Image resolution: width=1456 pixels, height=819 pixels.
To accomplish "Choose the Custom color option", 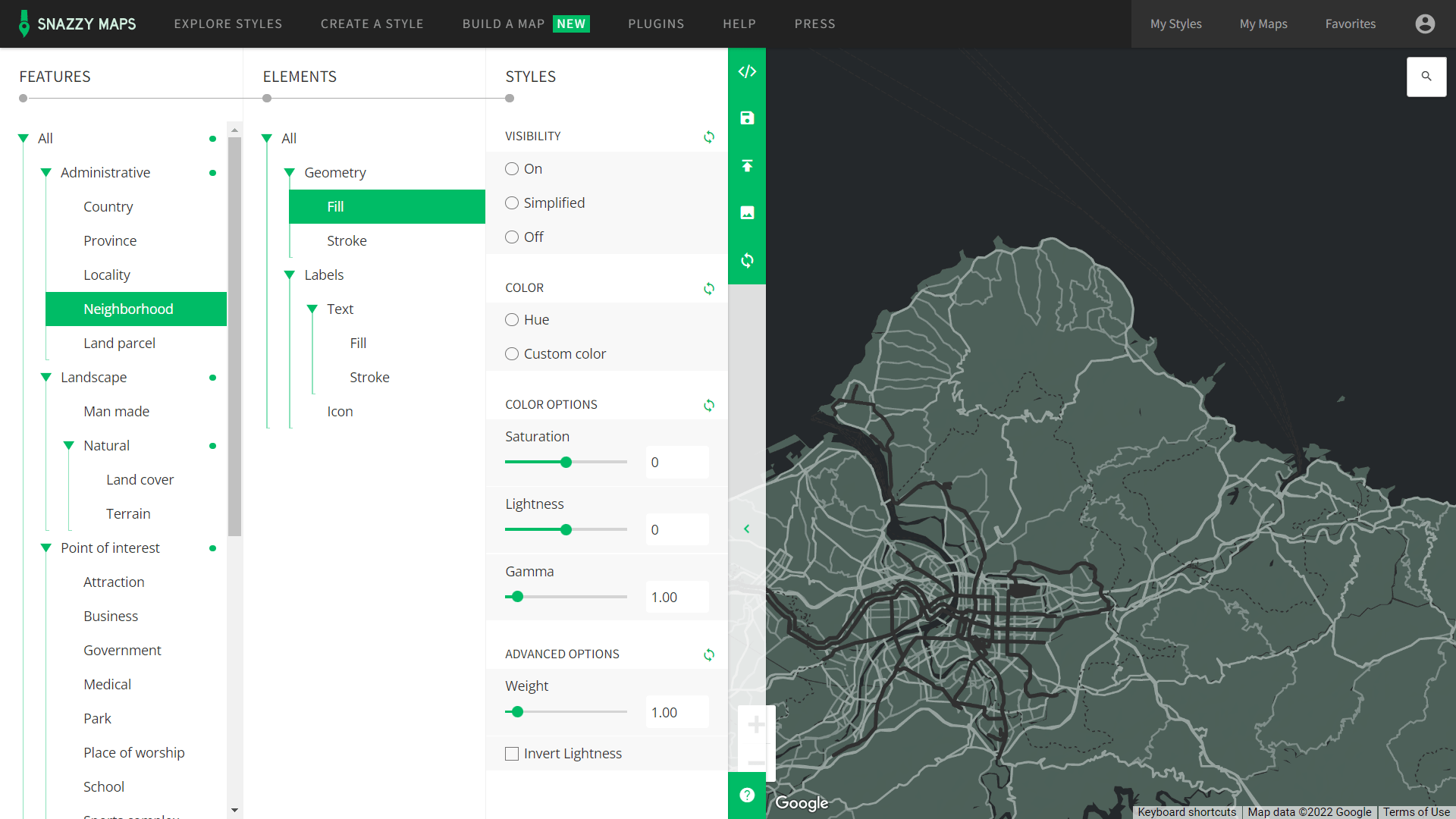I will click(x=512, y=353).
